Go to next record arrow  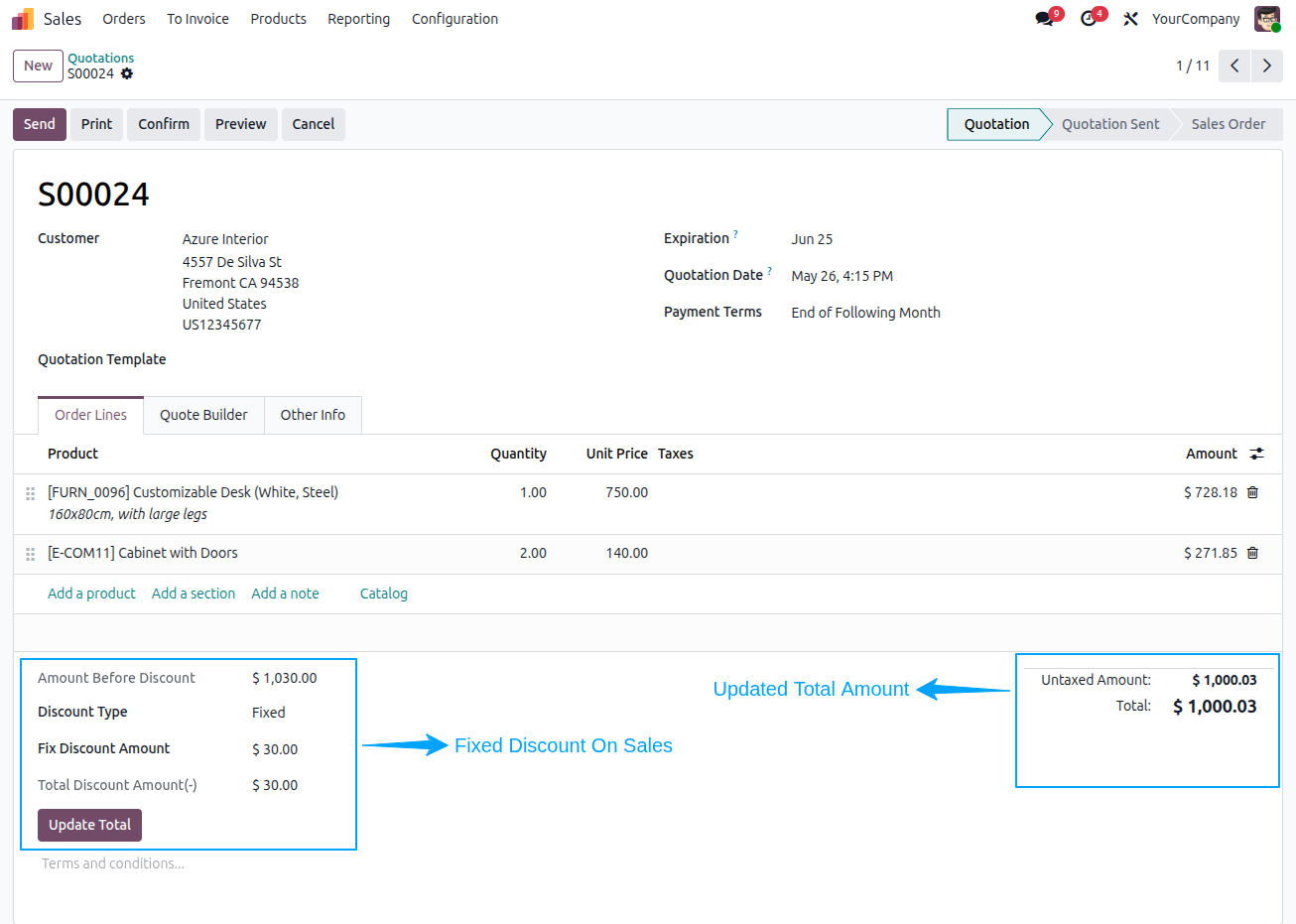pyautogui.click(x=1267, y=66)
